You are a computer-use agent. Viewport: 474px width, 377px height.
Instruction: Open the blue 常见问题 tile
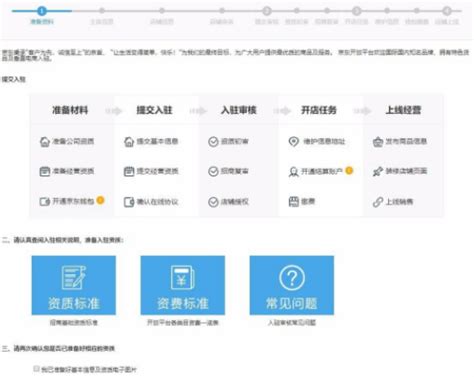pyautogui.click(x=292, y=285)
